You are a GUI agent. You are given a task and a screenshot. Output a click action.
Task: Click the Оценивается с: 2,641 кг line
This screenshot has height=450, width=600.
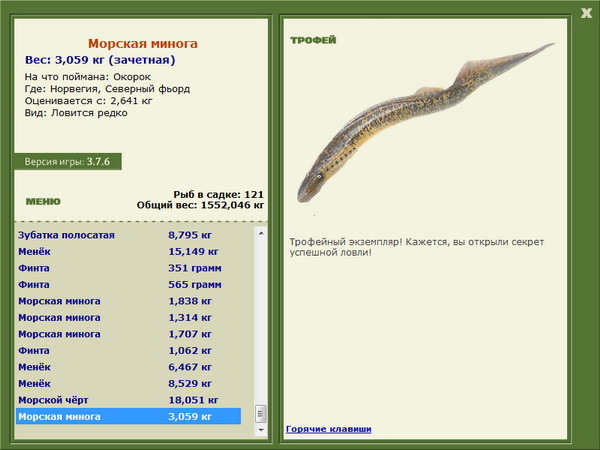[x=88, y=101]
